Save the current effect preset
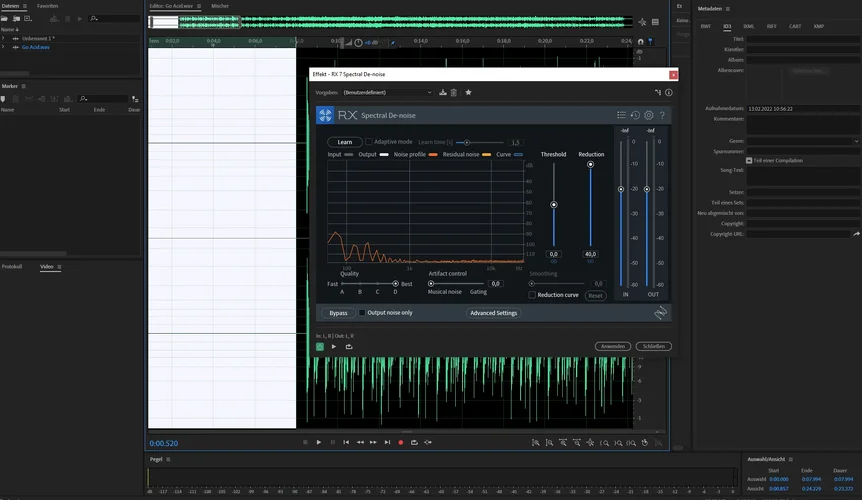Screen dimensions: 862x500 442,92
